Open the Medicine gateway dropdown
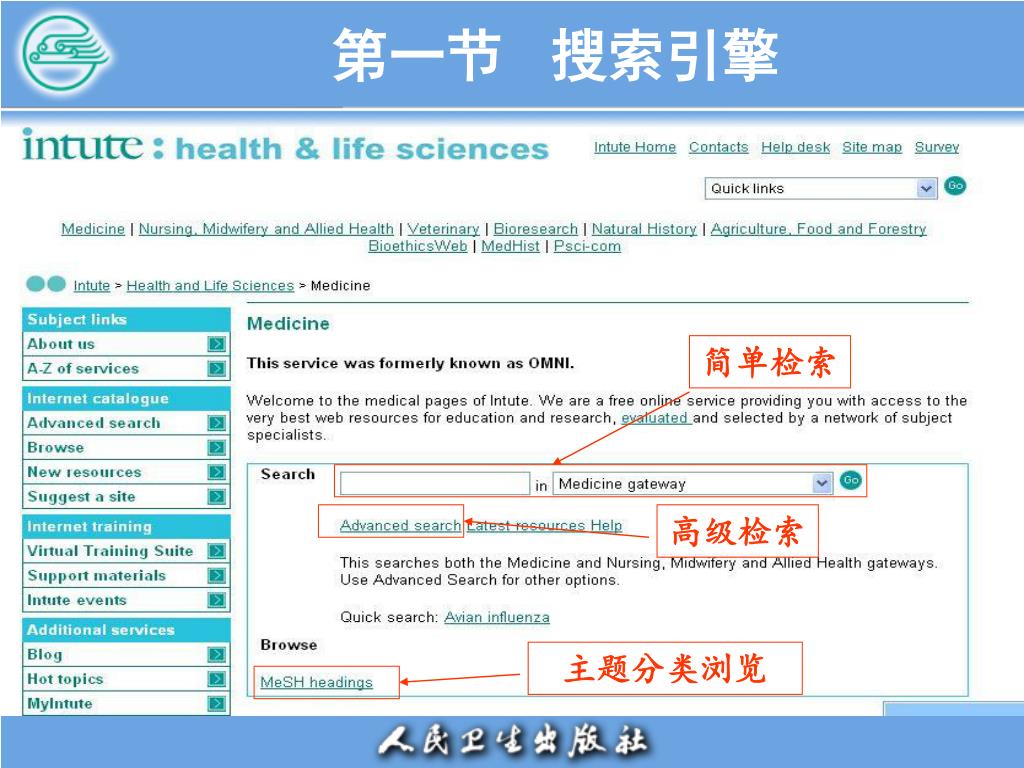The width and height of the screenshot is (1024, 768). coord(693,484)
